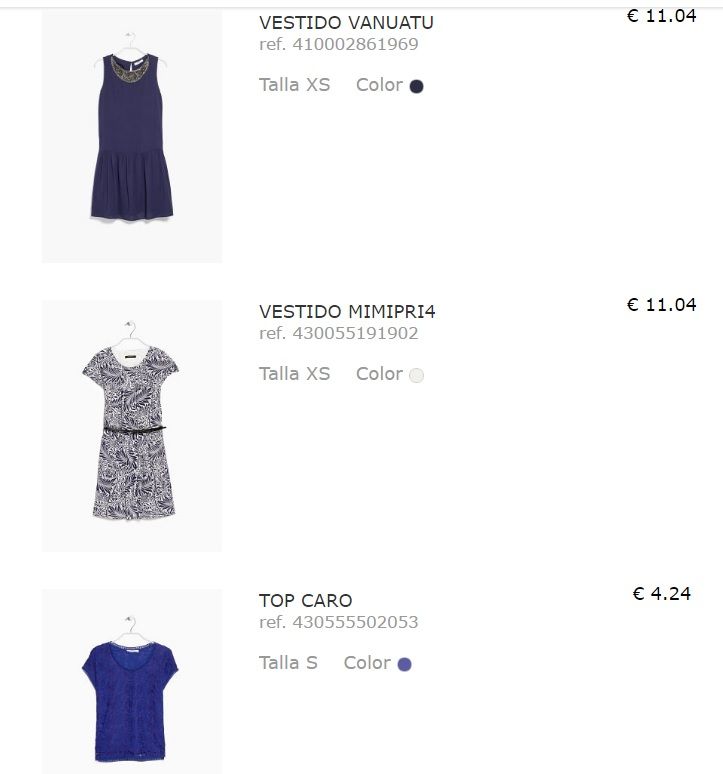The height and width of the screenshot is (774, 723).
Task: Open the blue Top Caro thumbnail
Action: pyautogui.click(x=132, y=681)
